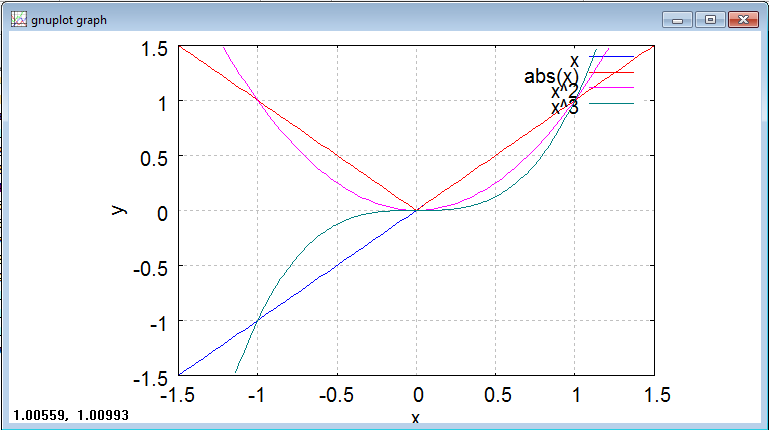Click the legend entry 'x^2'
Viewport: 769px width, 430px height.
click(x=564, y=91)
